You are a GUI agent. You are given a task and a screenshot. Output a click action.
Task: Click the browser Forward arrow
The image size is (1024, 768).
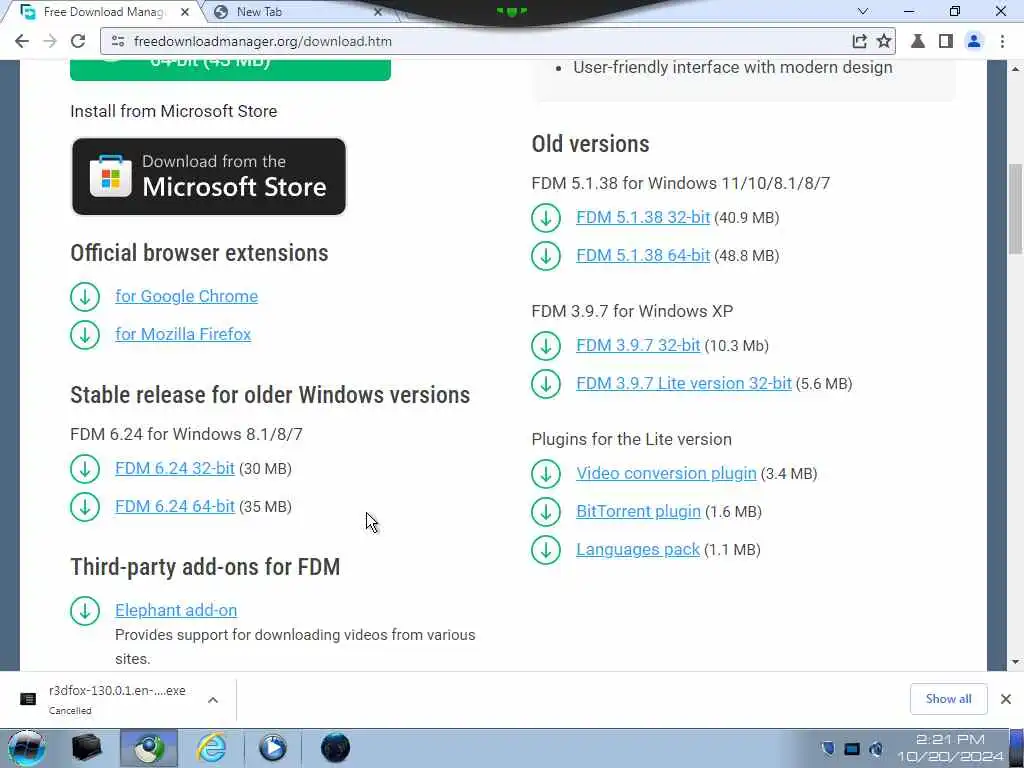click(50, 41)
